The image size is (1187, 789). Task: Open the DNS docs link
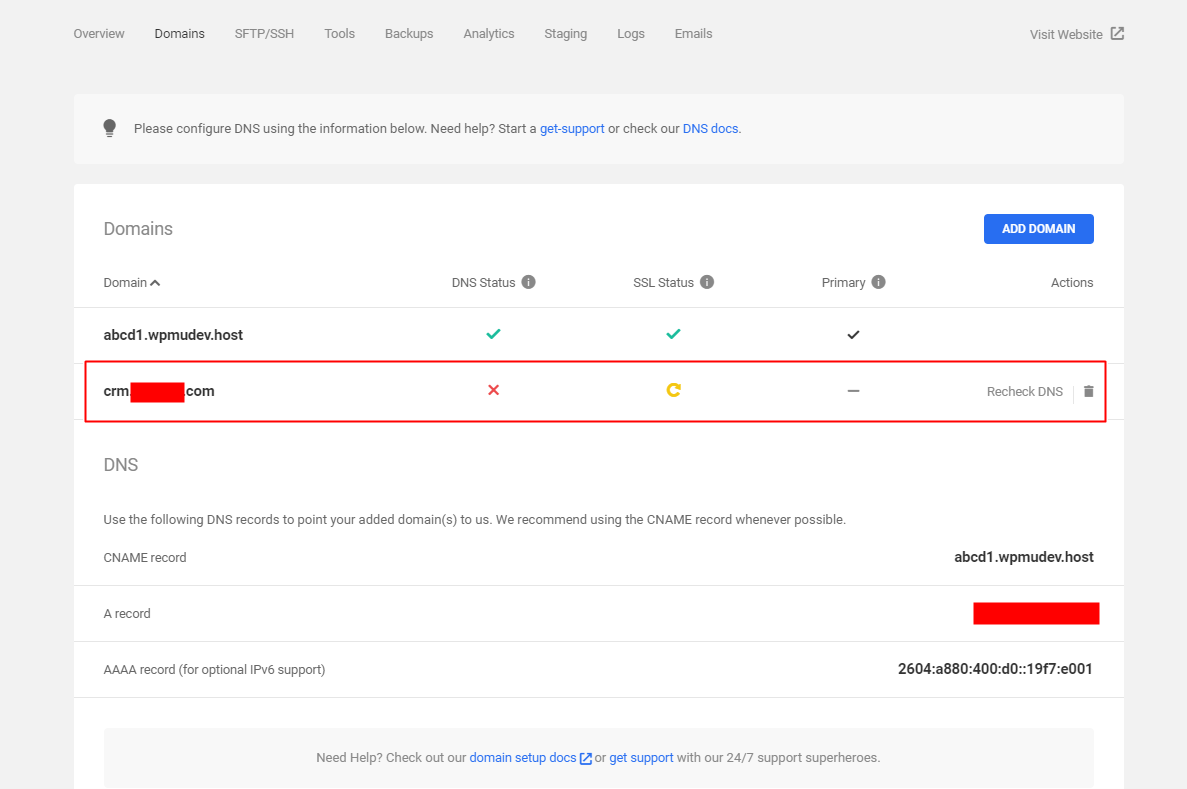coord(710,129)
